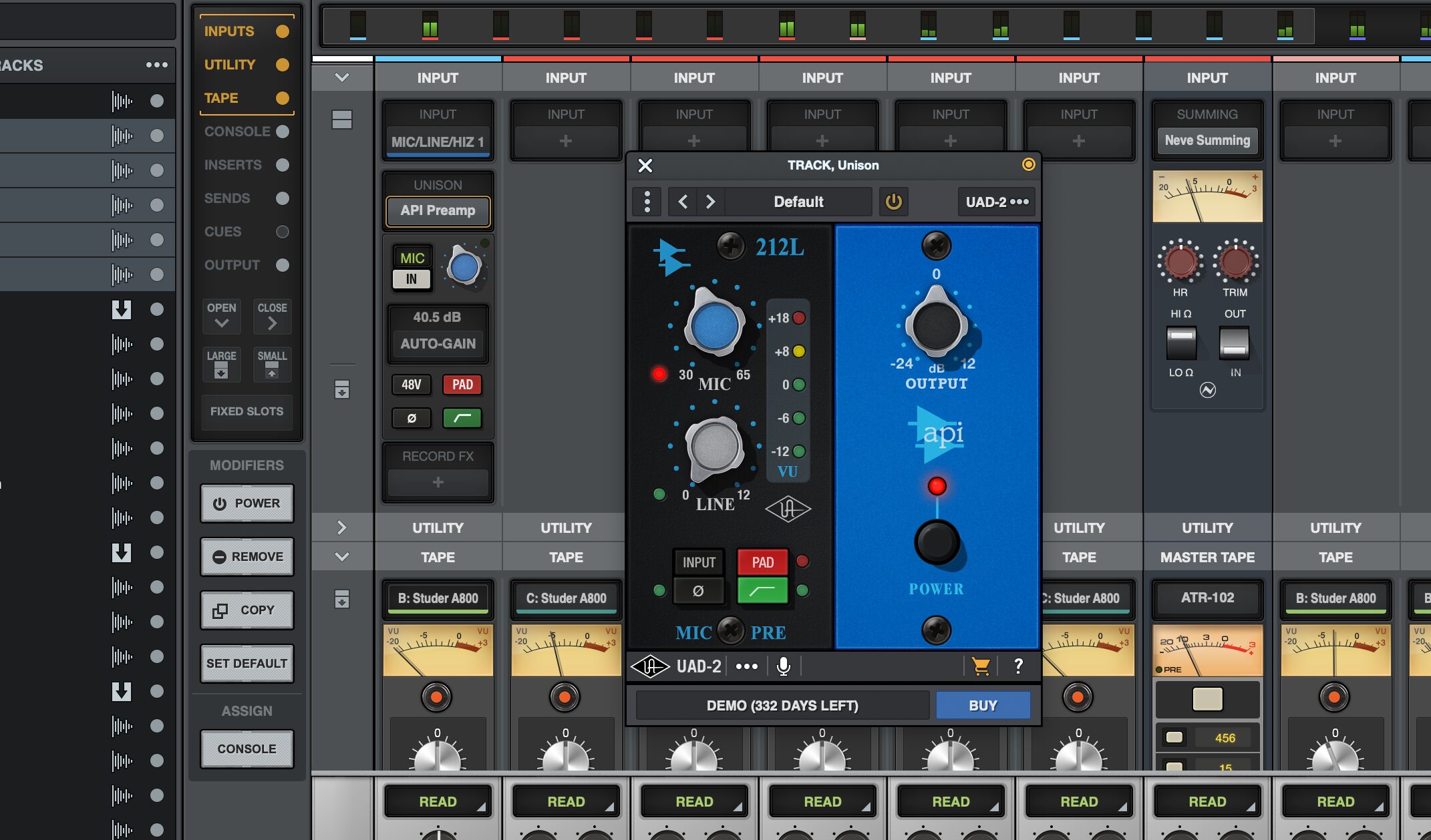Toggle green high-pass filter button on plugin
This screenshot has height=840, width=1431.
(x=762, y=591)
